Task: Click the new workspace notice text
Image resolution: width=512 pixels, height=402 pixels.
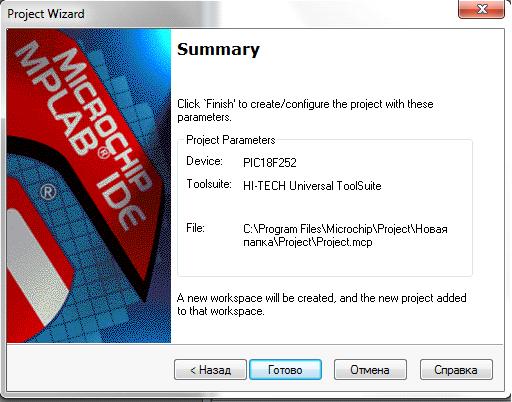Action: [x=322, y=304]
